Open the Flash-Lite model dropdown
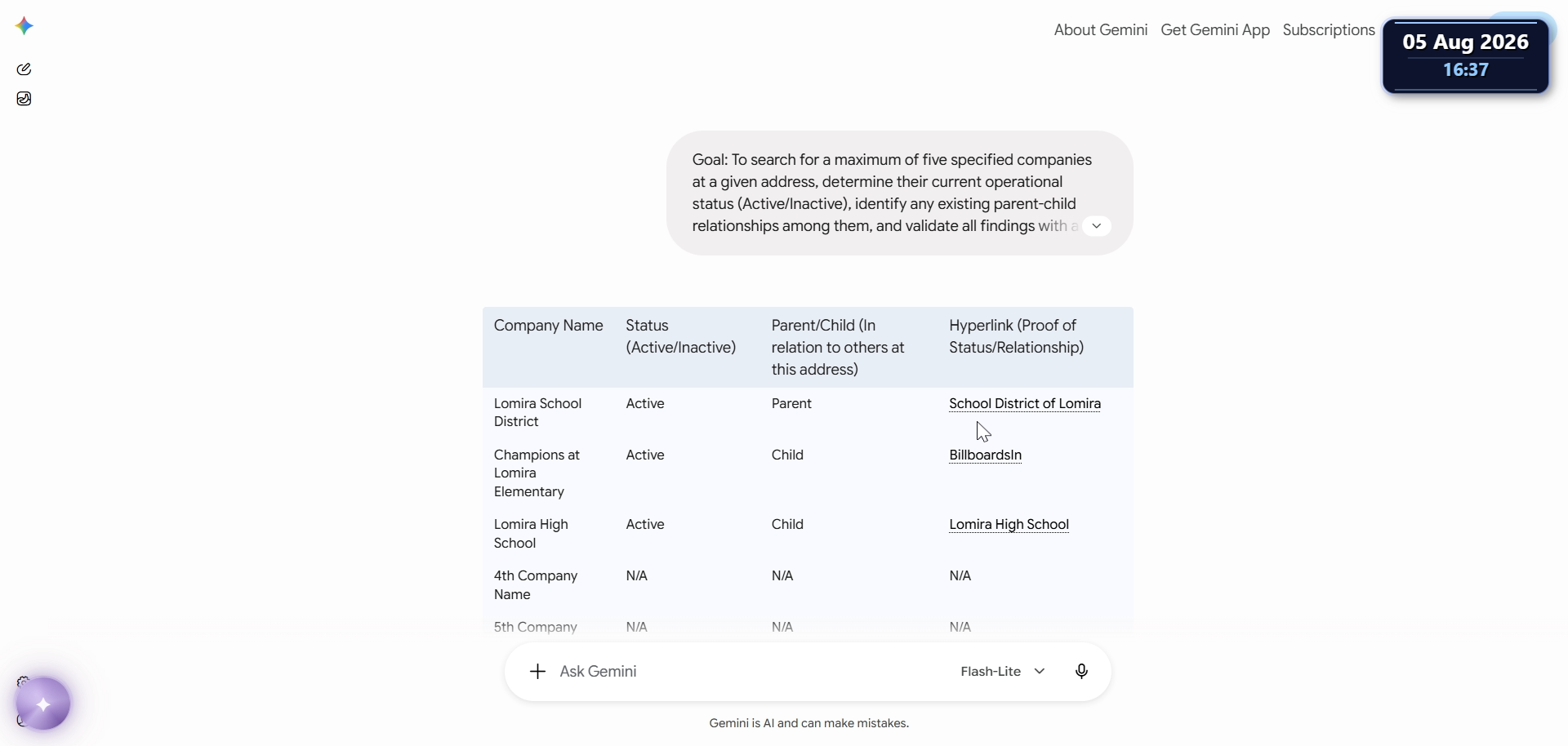 pyautogui.click(x=1003, y=671)
